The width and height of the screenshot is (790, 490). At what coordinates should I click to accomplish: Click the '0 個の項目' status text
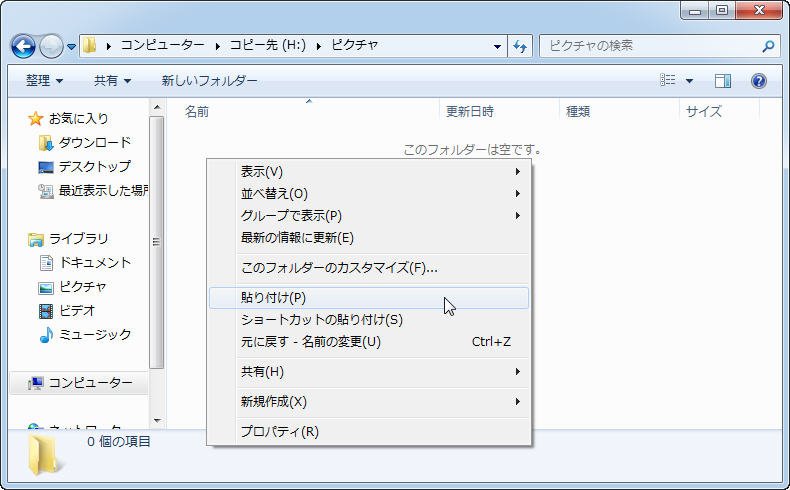119,442
